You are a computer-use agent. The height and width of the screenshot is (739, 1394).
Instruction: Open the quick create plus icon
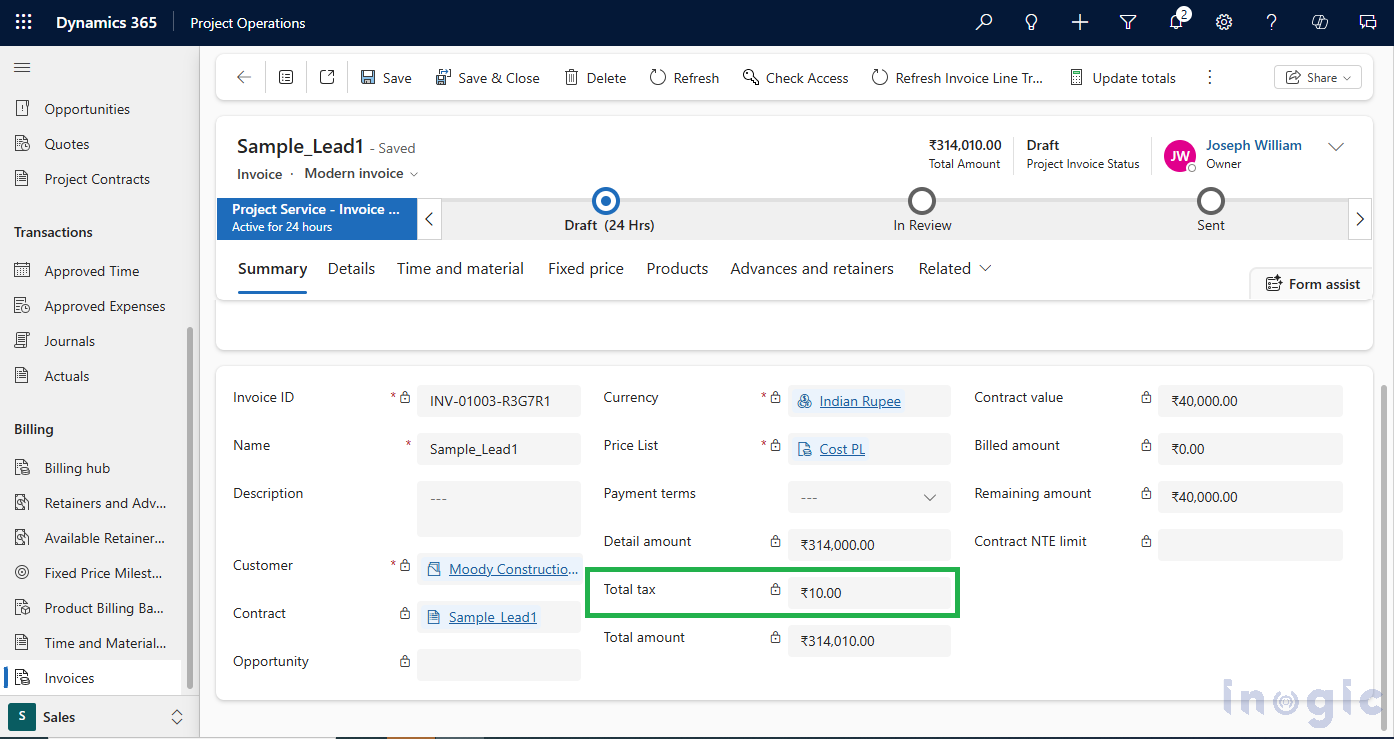click(1079, 22)
